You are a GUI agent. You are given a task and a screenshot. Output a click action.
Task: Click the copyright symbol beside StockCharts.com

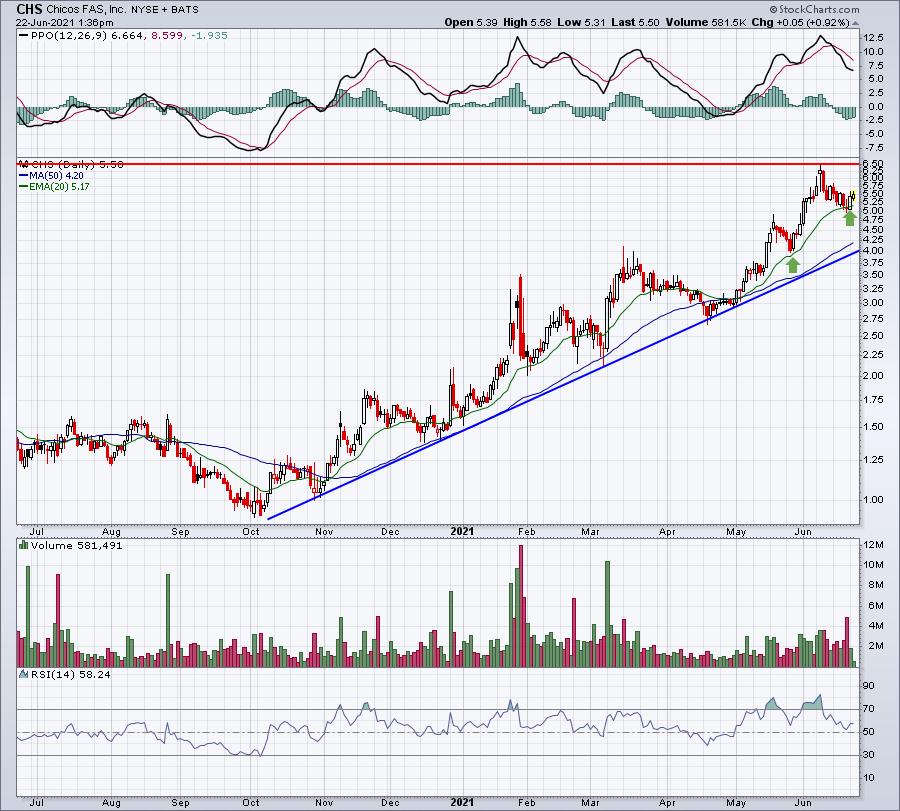[773, 9]
